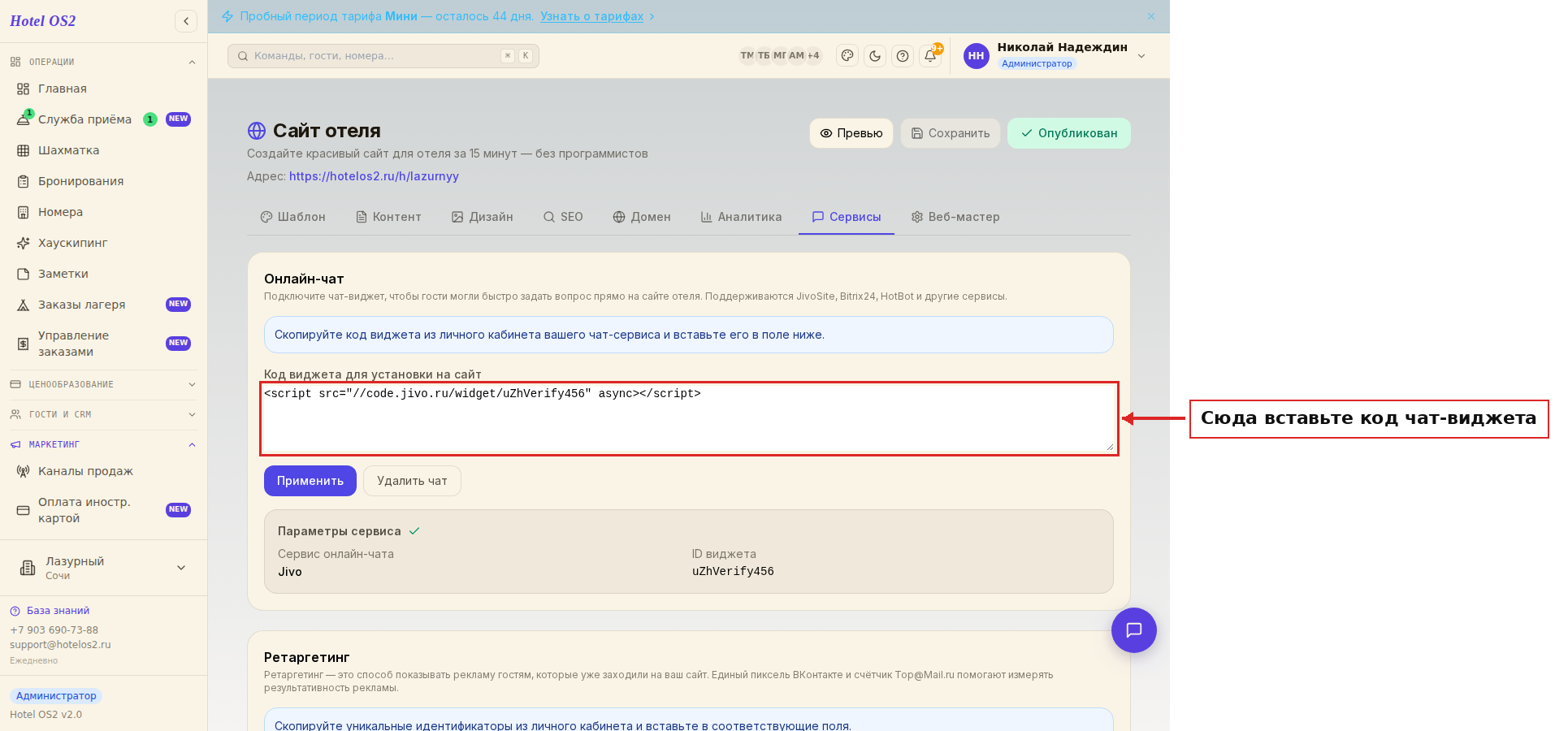Click the Администратор role badge in sidebar footer

click(56, 696)
